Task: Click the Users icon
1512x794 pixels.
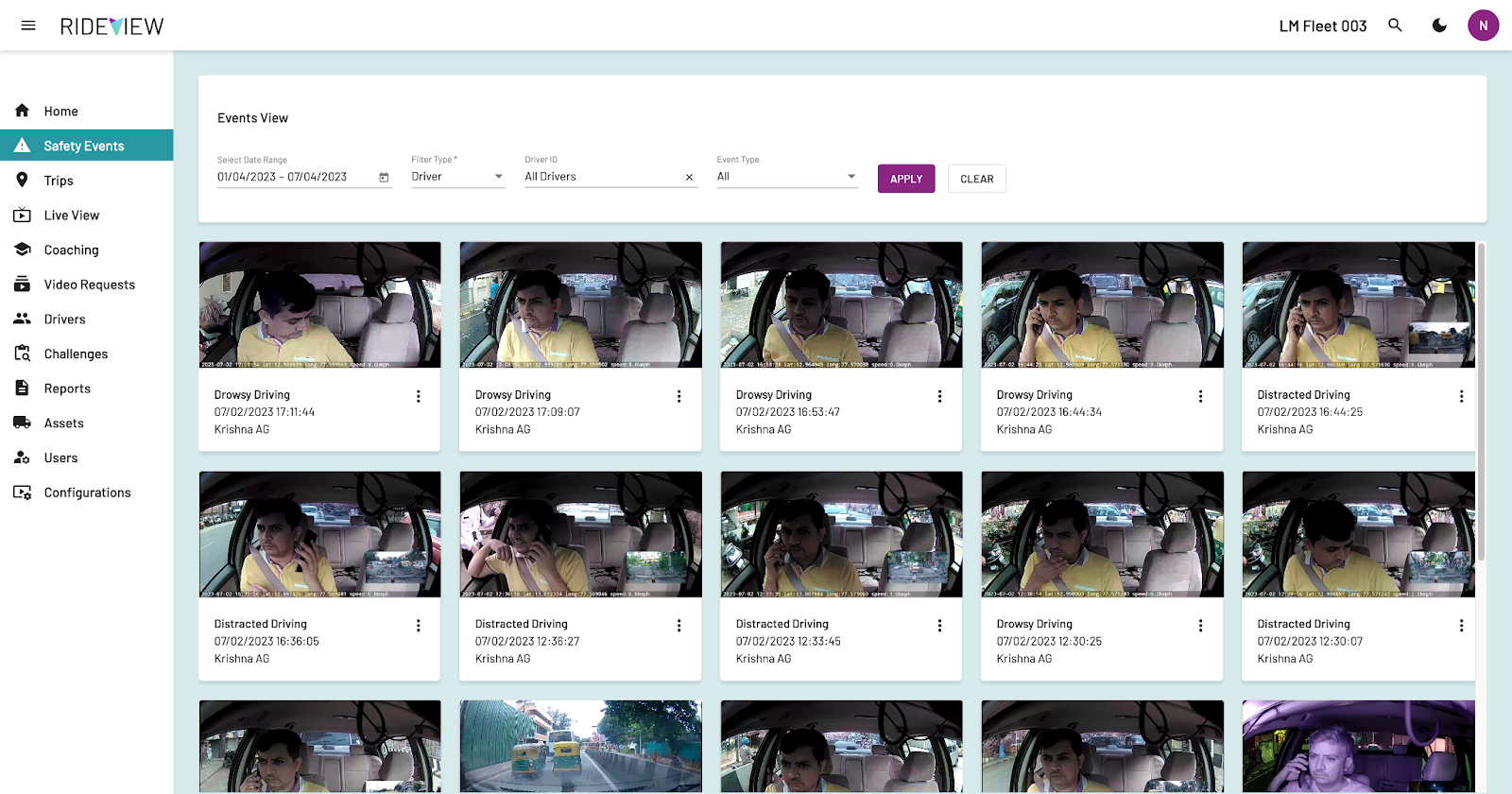Action: click(x=23, y=457)
